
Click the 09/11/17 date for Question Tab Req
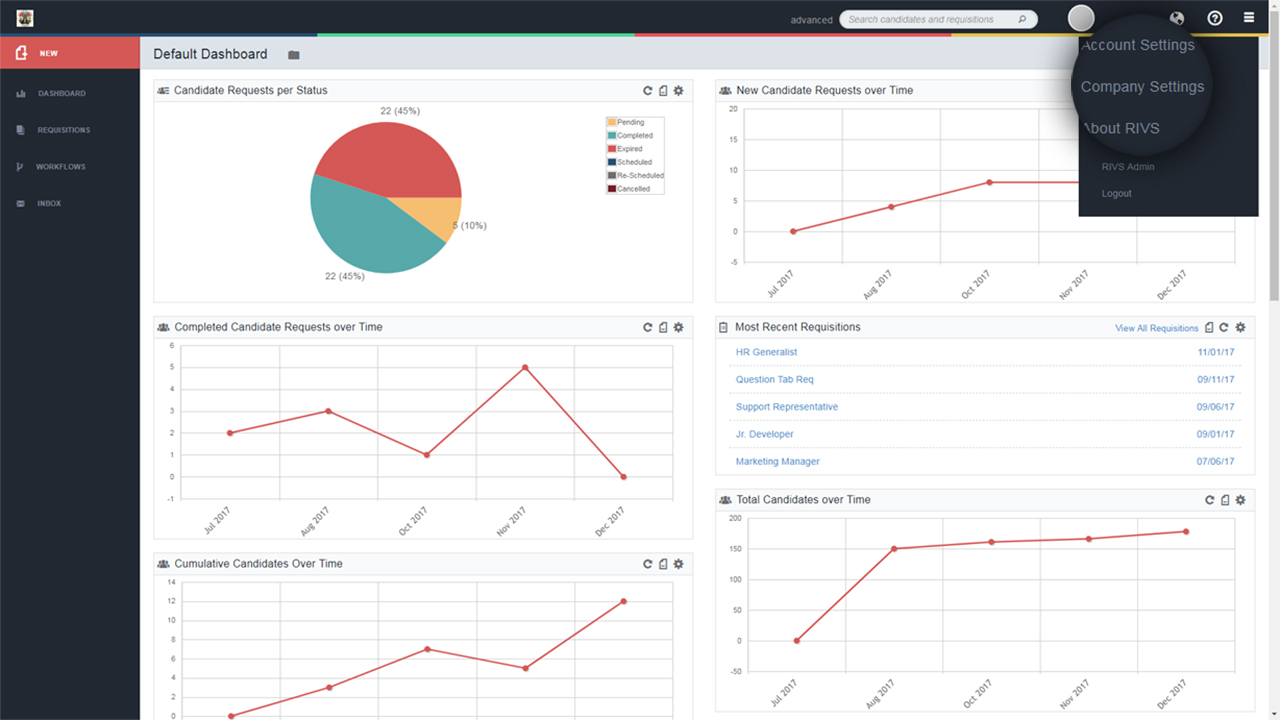click(1215, 379)
